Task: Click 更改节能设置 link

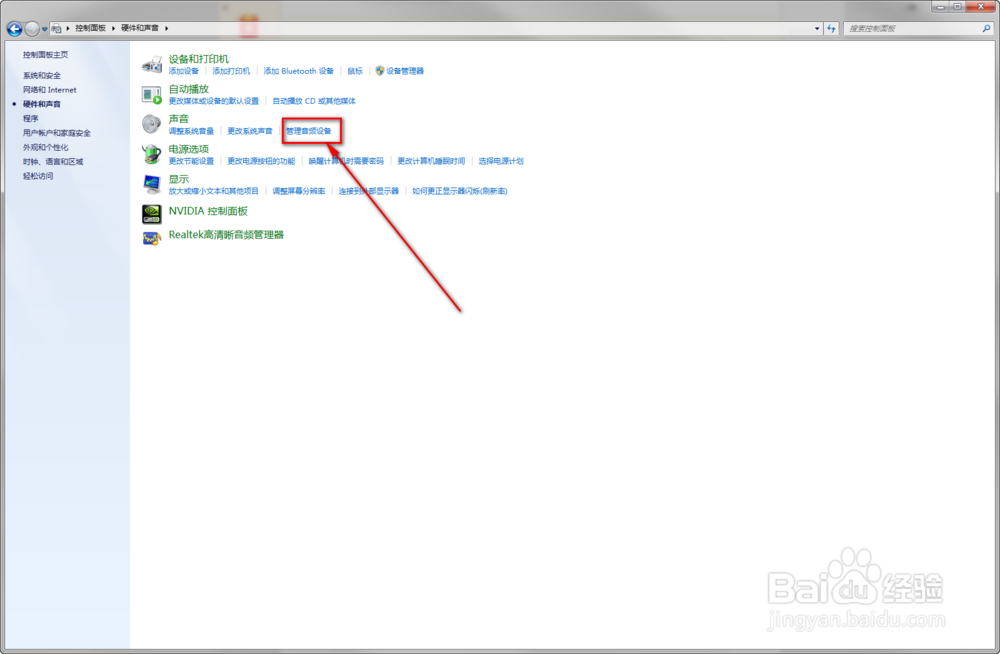Action: (191, 161)
